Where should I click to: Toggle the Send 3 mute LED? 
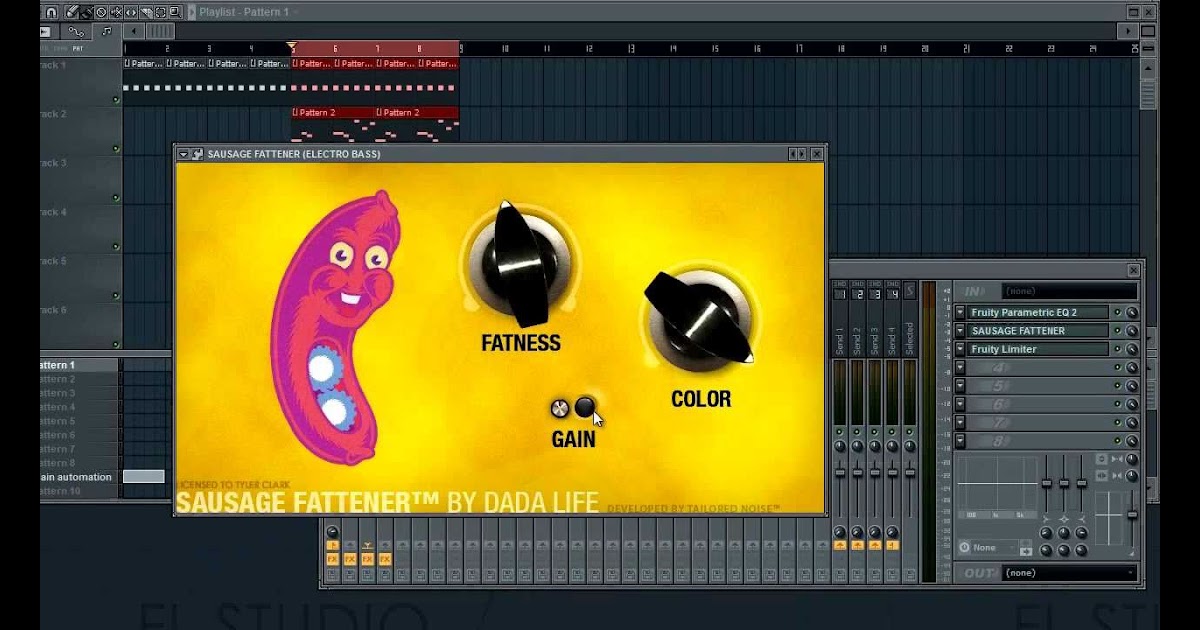click(x=875, y=431)
